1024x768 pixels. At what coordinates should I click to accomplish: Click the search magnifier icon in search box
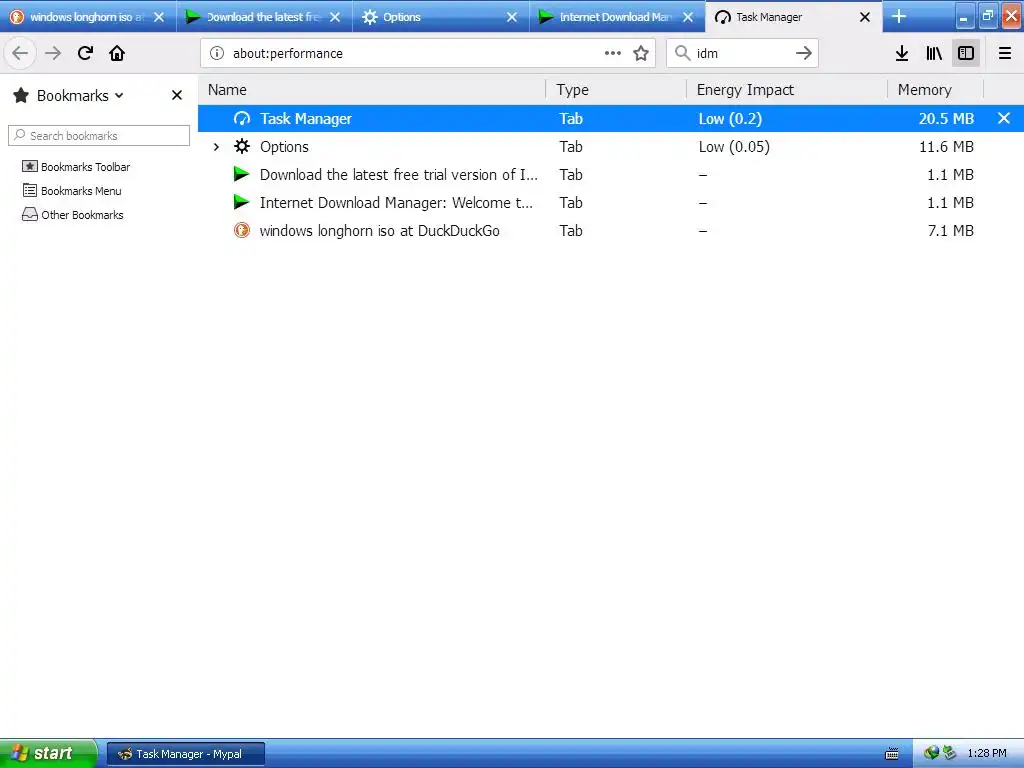[682, 53]
